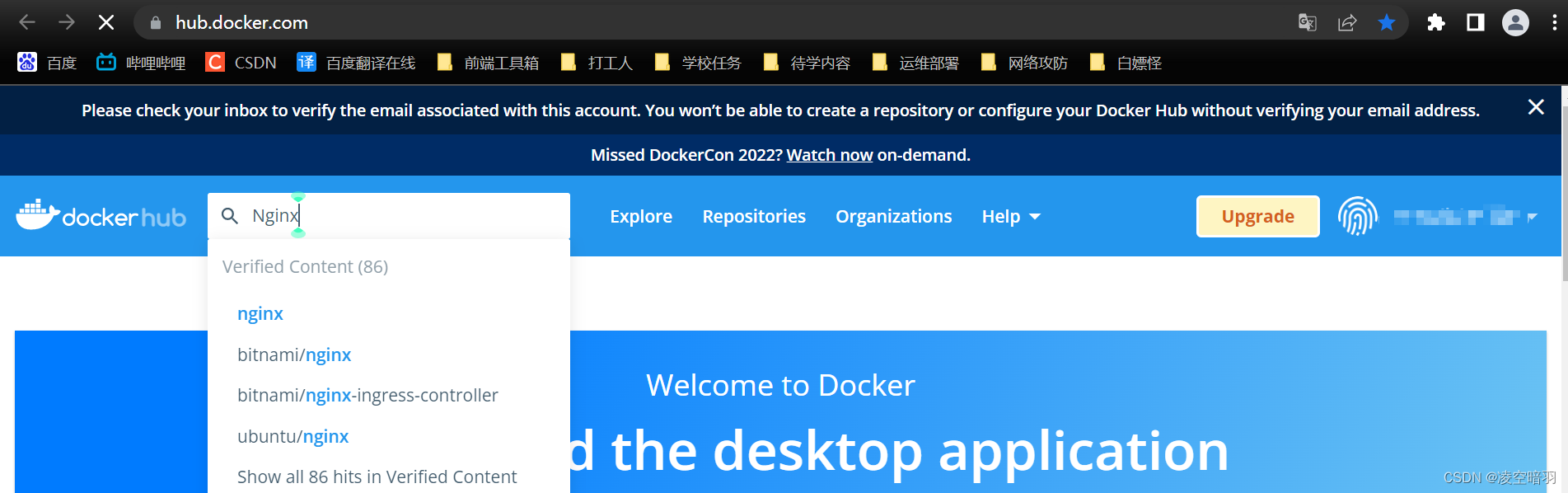Image resolution: width=1568 pixels, height=493 pixels.
Task: Select the ubuntu/nginx suggestion
Action: tap(293, 436)
